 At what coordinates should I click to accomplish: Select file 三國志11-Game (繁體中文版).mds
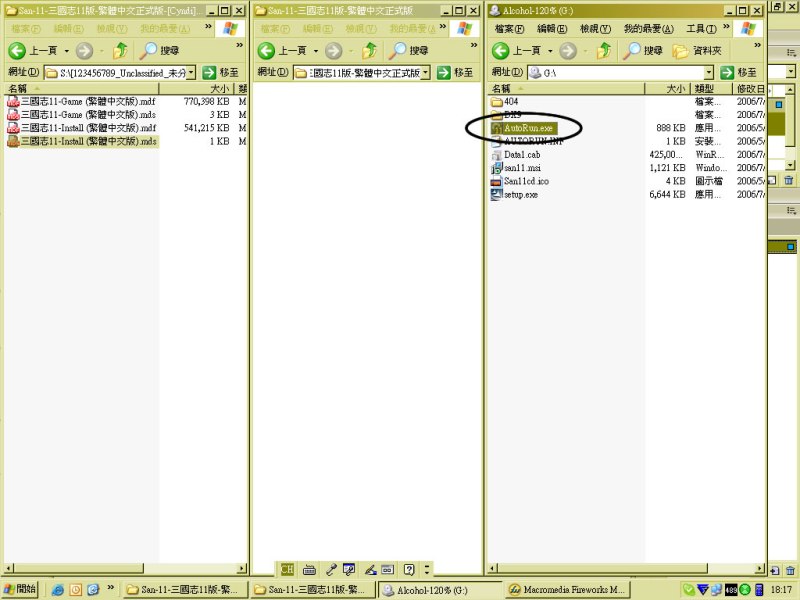point(82,115)
